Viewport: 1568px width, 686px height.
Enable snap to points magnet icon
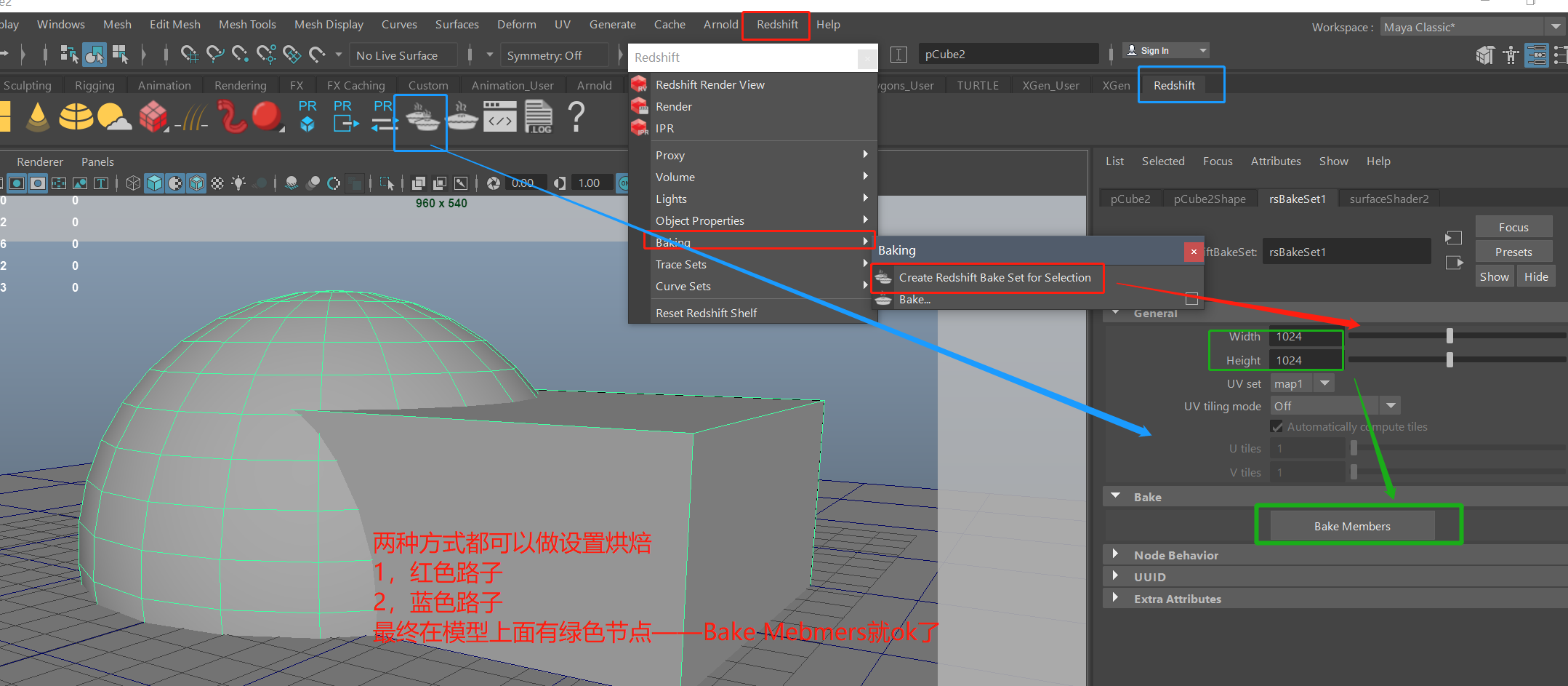coord(241,54)
